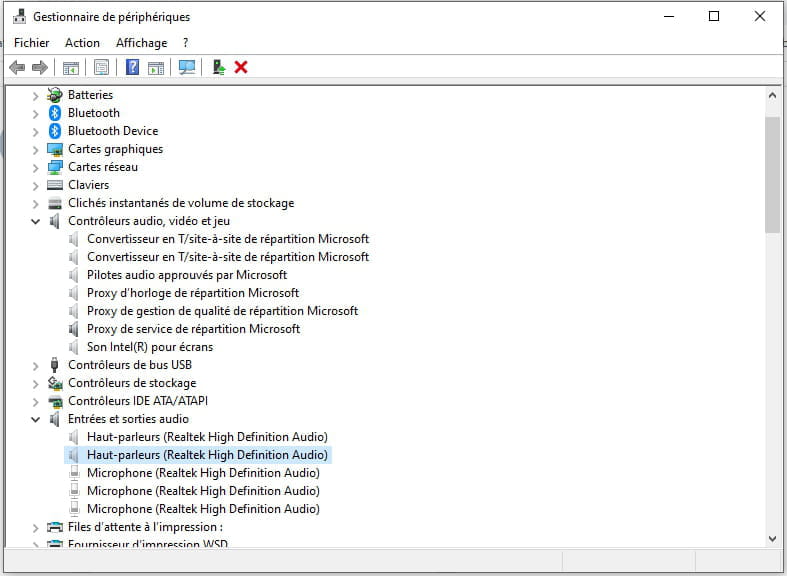Click the Son Intel(R) pour écrans speaker icon

click(74, 347)
